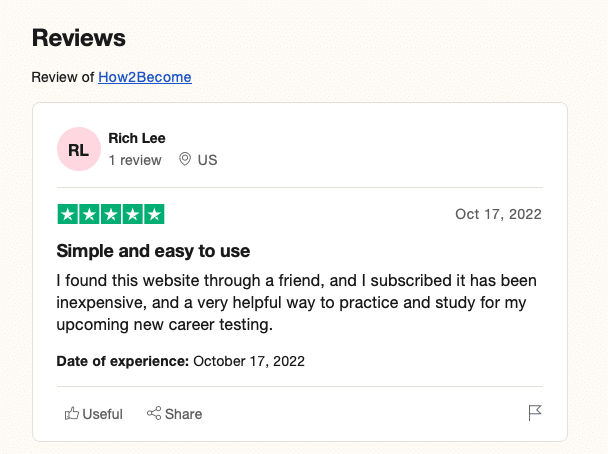Image resolution: width=608 pixels, height=454 pixels.
Task: Click the fifth green rating star
Action: [x=154, y=214]
